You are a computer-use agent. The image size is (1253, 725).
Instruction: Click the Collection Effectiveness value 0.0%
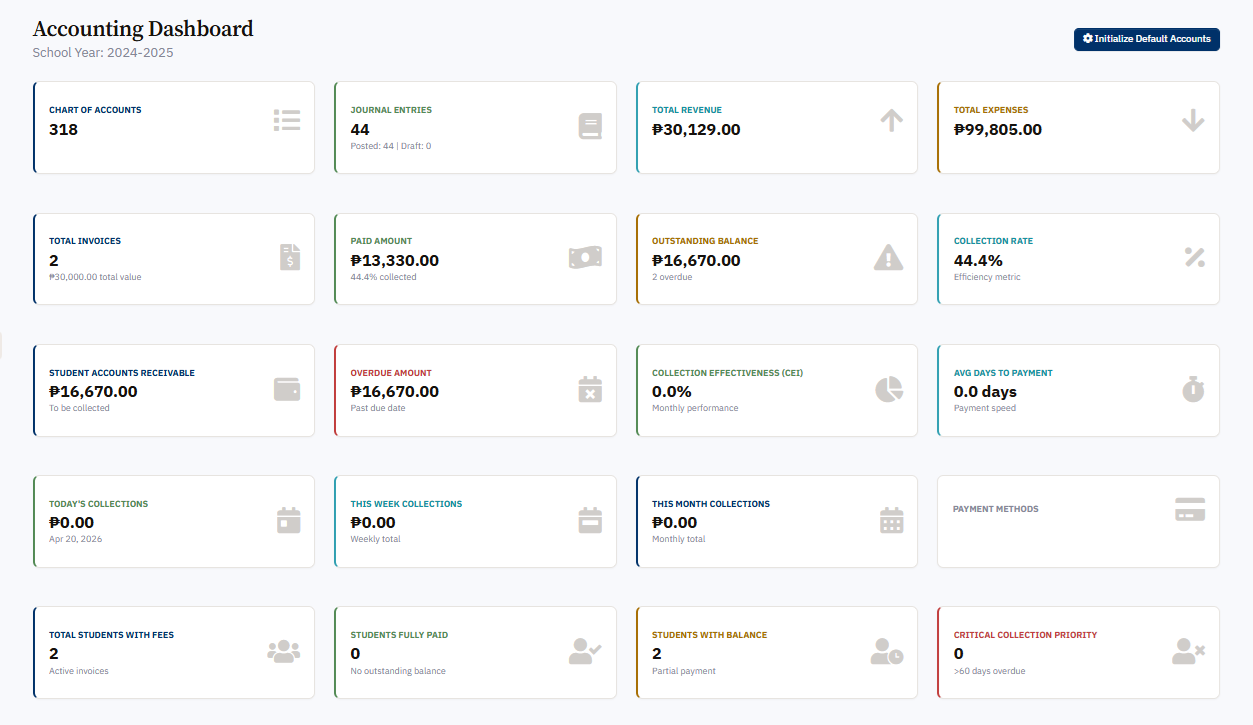point(672,392)
